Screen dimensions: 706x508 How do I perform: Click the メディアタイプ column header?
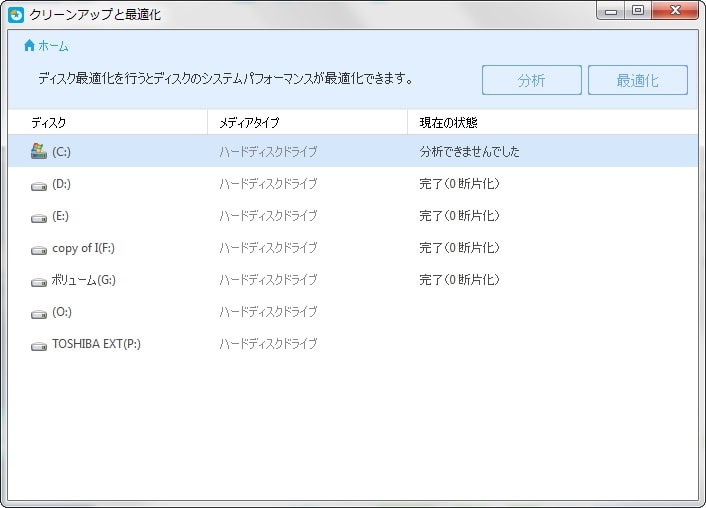click(x=249, y=122)
